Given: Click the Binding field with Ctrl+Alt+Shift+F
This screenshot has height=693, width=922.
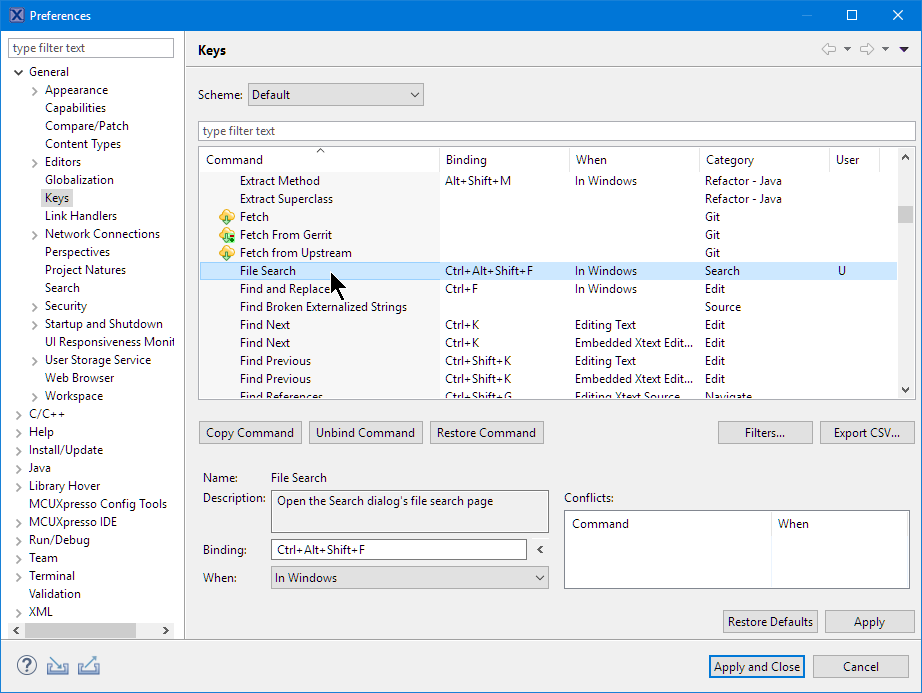Looking at the screenshot, I should [399, 550].
